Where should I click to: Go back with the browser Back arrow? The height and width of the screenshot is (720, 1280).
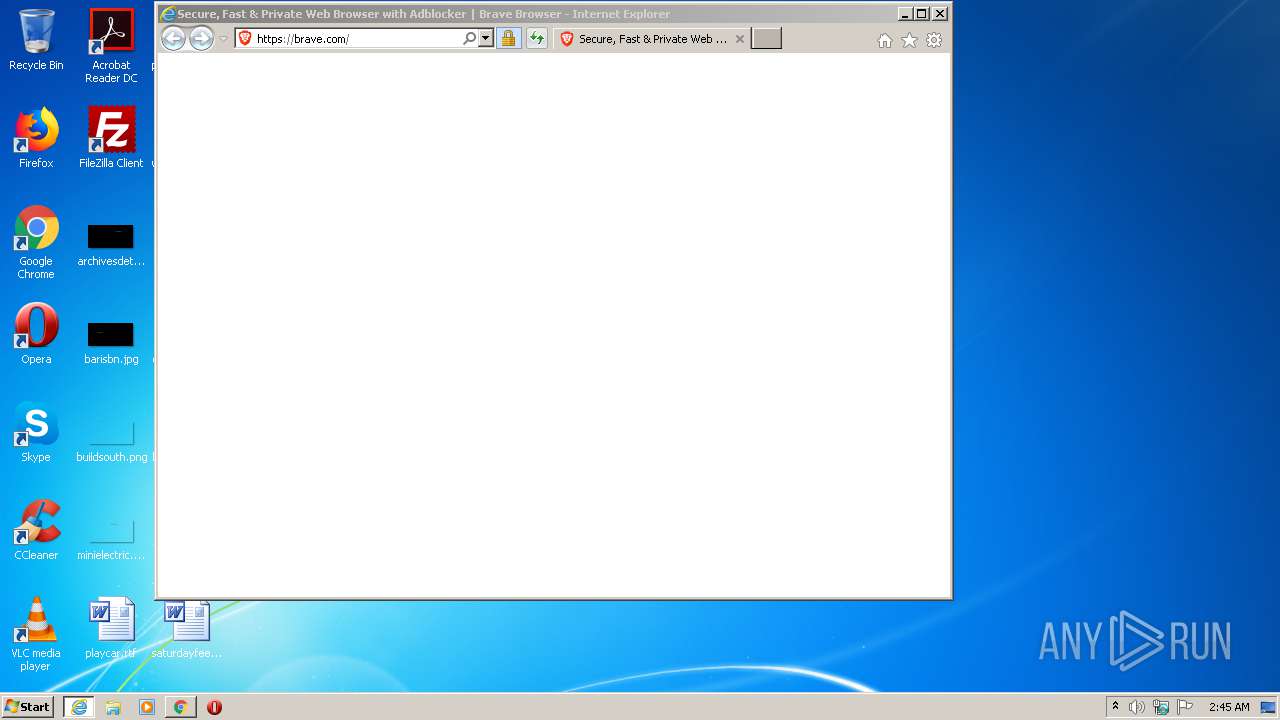click(173, 39)
